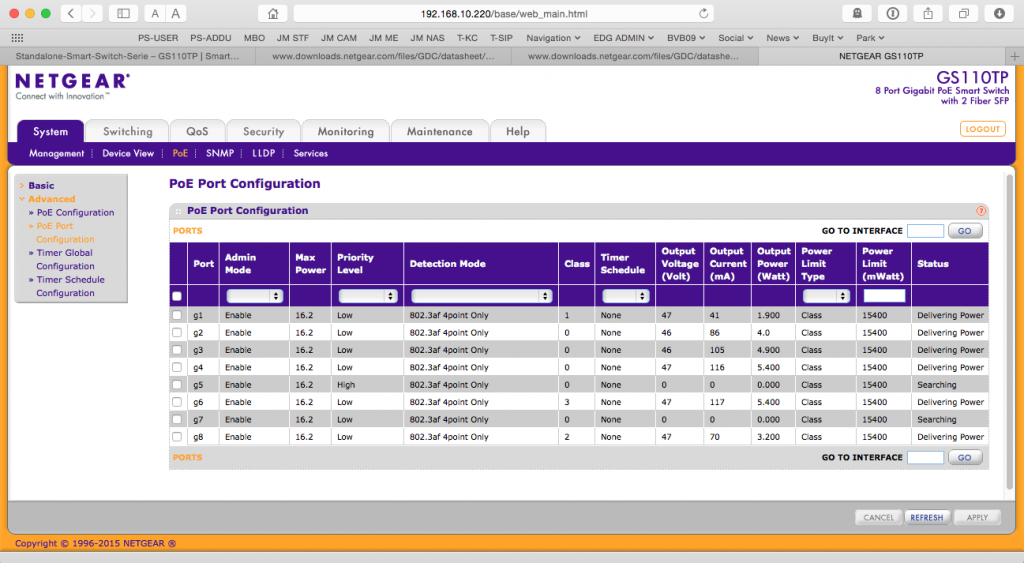Check the box for port g3
1024x563 pixels.
pyautogui.click(x=177, y=350)
